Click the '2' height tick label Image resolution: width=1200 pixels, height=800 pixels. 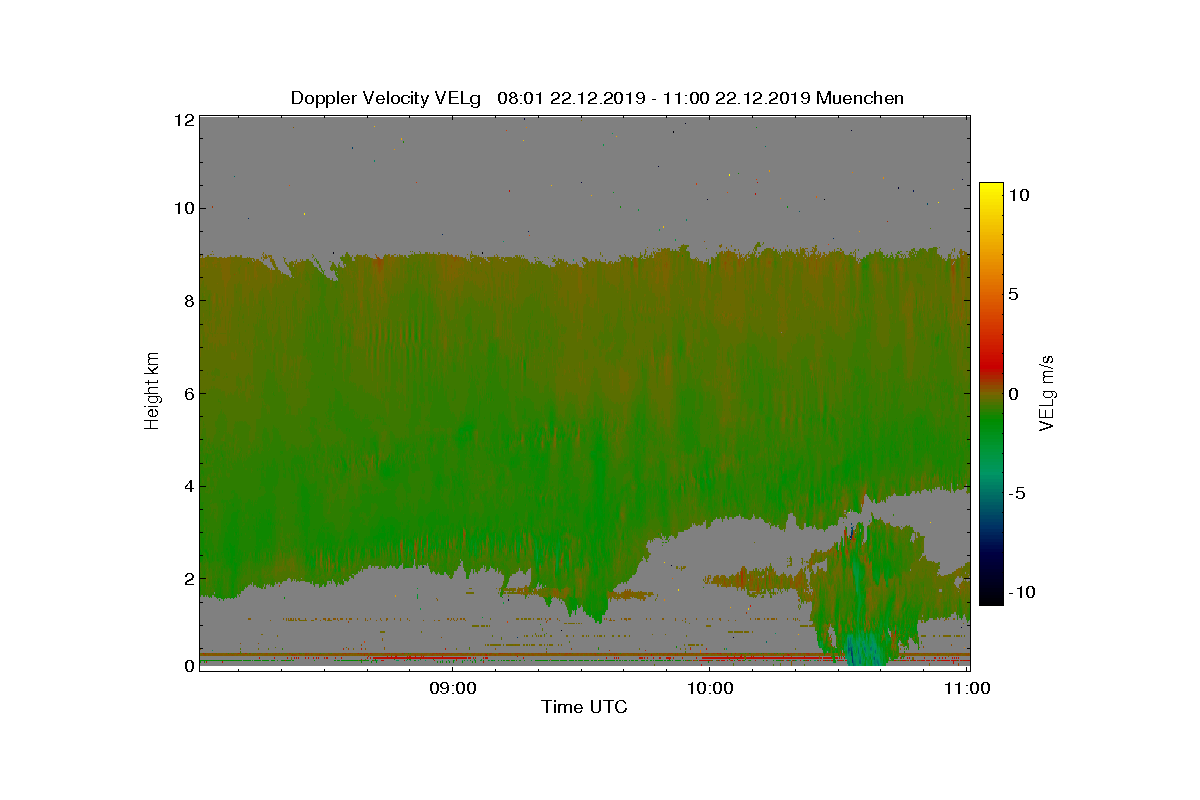coord(187,579)
